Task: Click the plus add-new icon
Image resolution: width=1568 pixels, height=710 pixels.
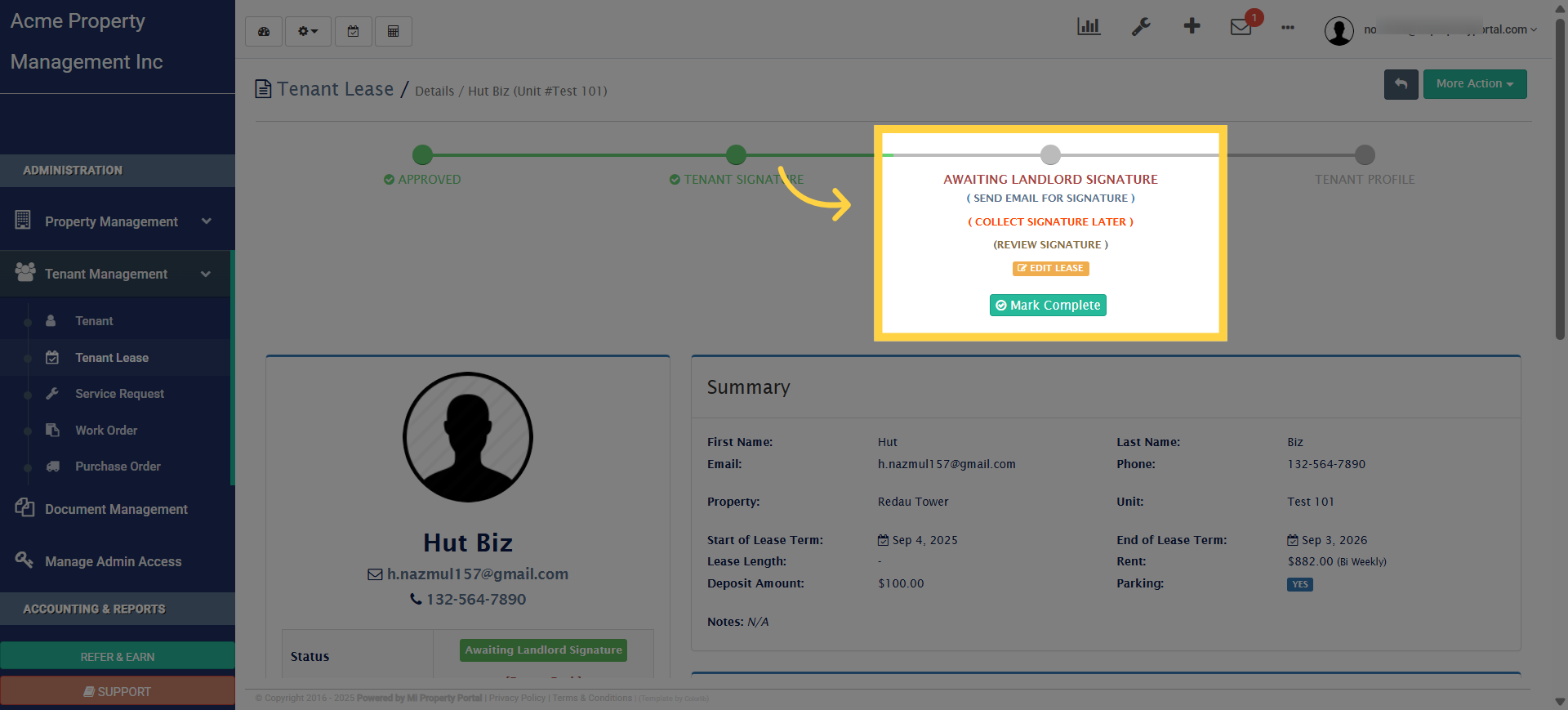Action: point(1192,26)
